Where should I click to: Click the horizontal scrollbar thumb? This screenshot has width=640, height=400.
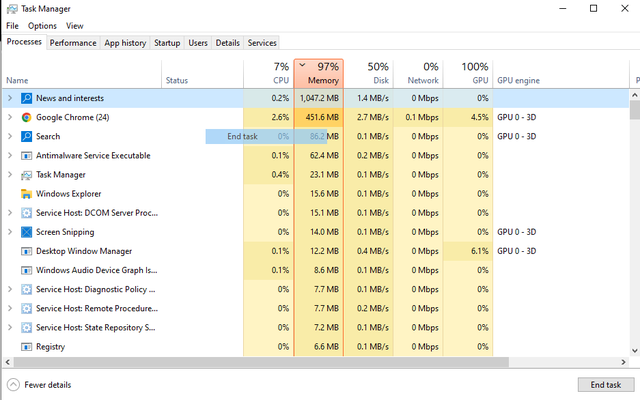[261, 362]
